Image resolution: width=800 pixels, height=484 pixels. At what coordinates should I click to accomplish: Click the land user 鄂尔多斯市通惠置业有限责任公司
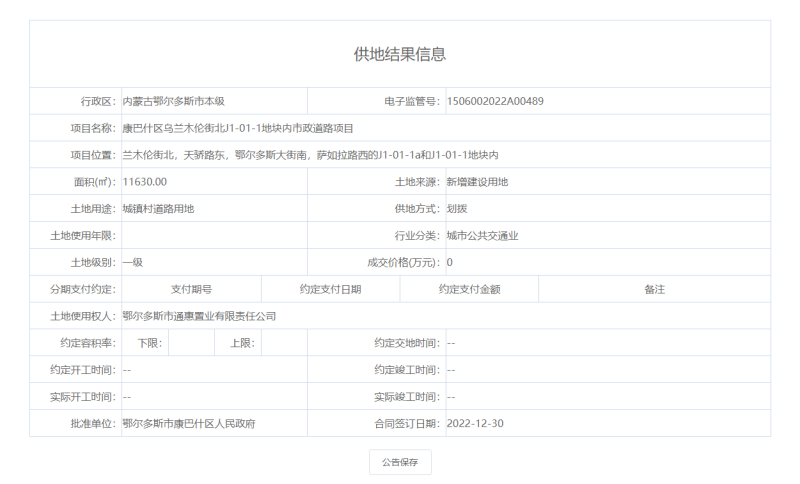point(199,316)
